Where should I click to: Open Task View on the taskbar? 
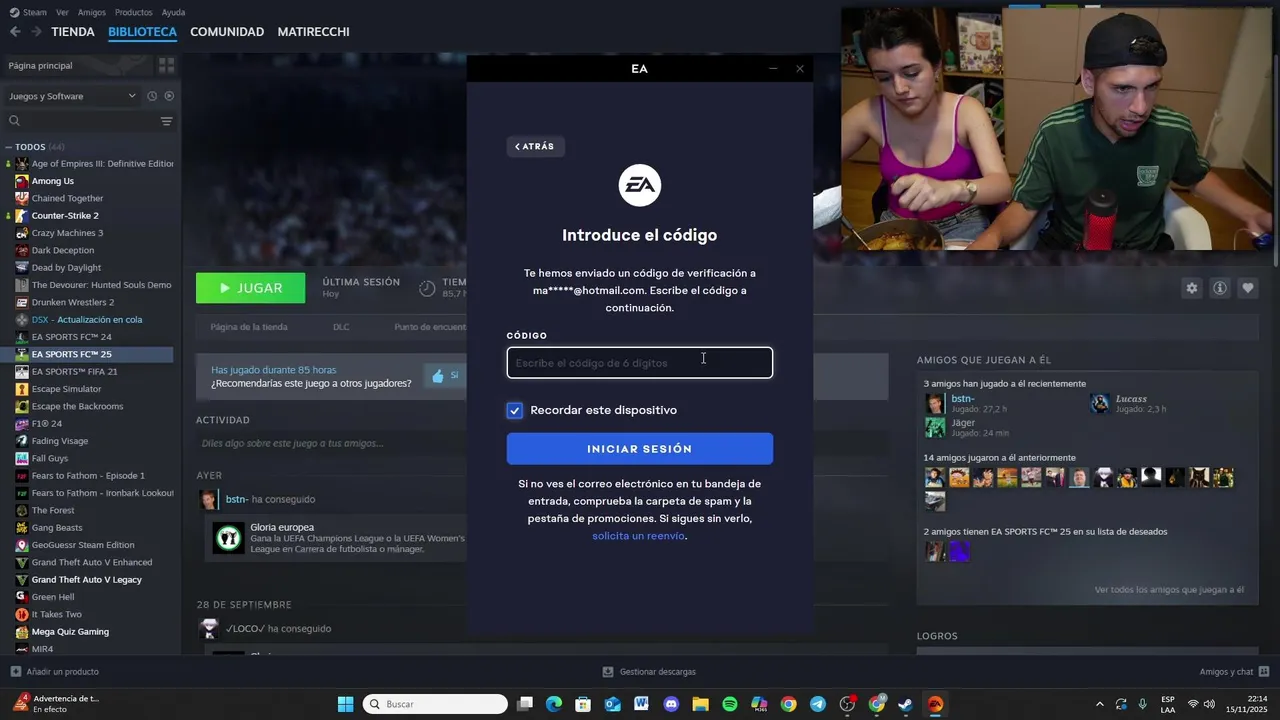(525, 704)
